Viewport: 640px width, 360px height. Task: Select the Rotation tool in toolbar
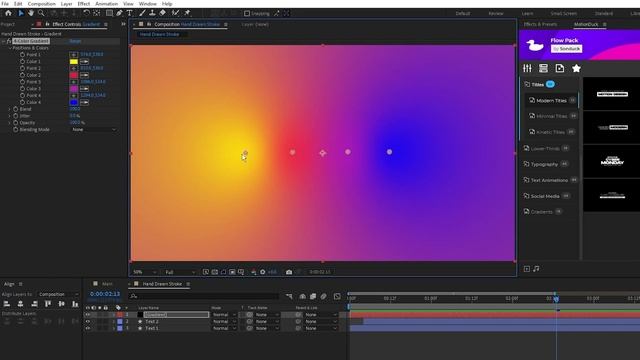point(86,13)
